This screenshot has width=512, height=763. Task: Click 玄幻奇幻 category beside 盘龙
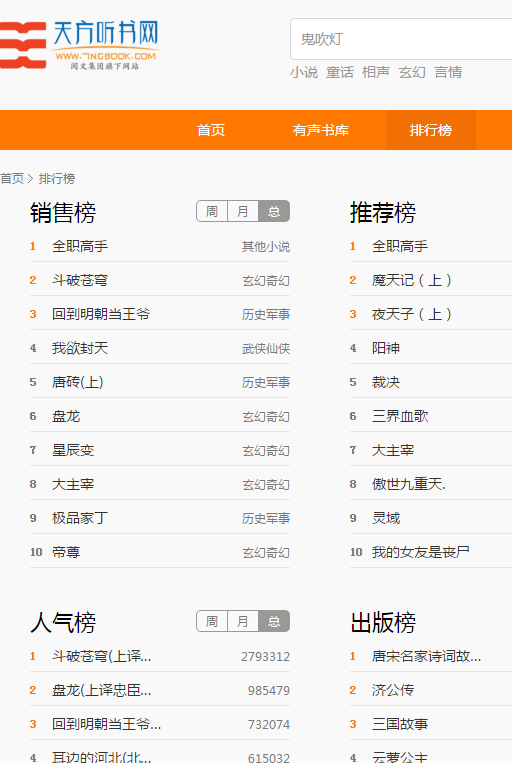266,417
